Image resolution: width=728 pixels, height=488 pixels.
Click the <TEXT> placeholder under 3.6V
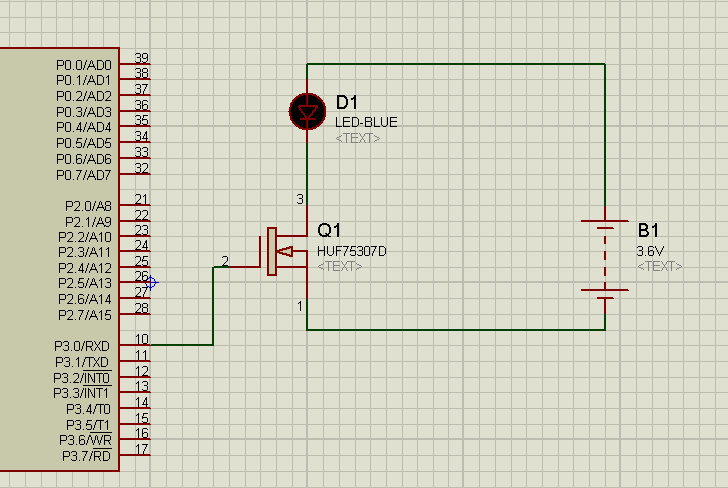click(x=659, y=266)
